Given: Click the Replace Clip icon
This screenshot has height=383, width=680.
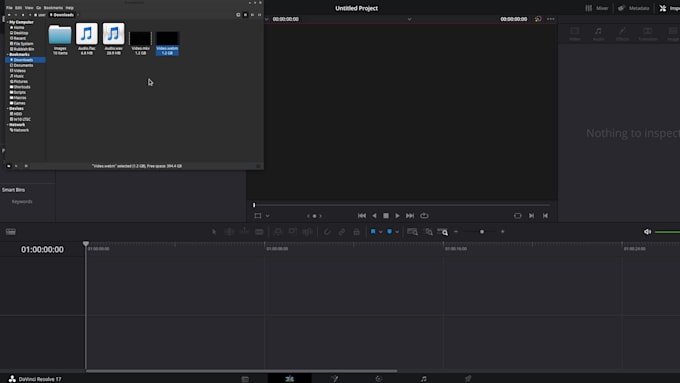Looking at the screenshot, I should click(x=307, y=232).
